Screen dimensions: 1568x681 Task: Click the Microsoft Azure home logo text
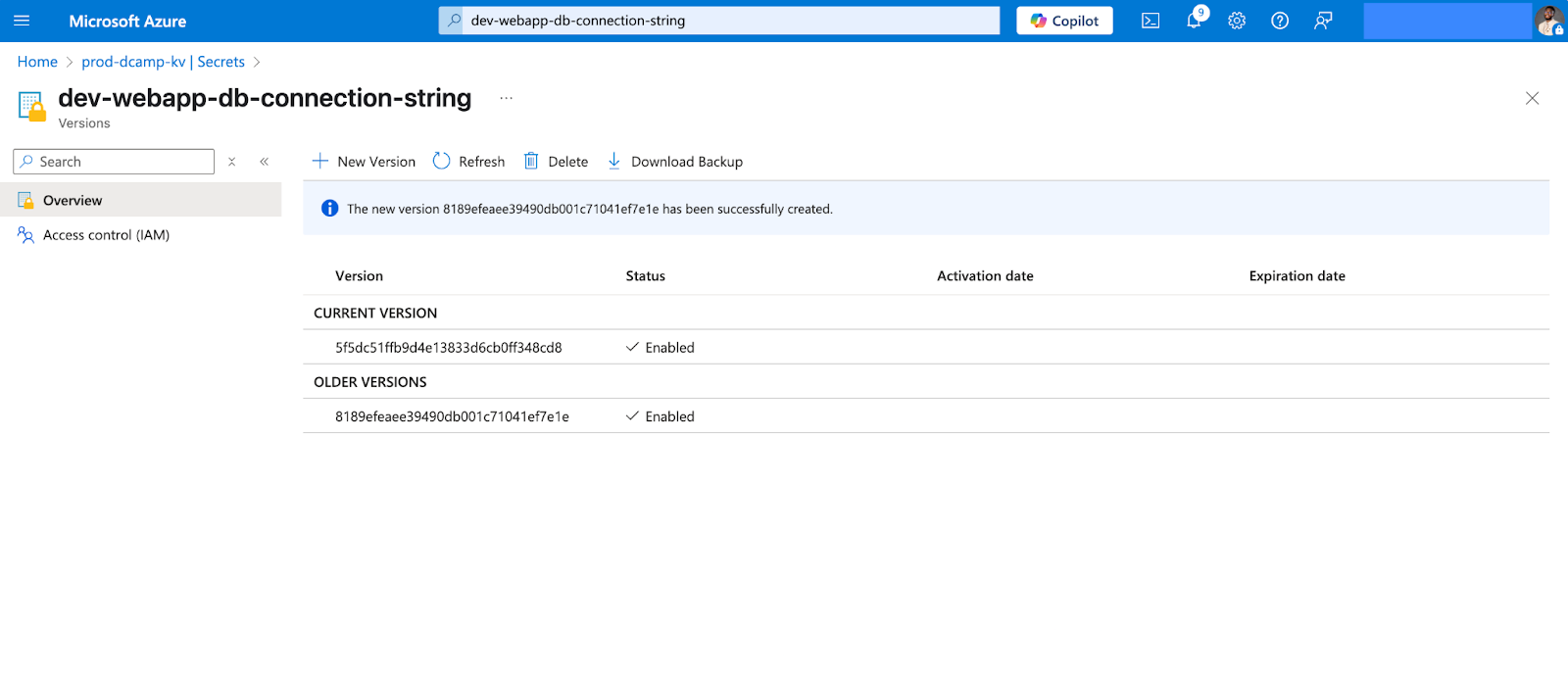(127, 21)
